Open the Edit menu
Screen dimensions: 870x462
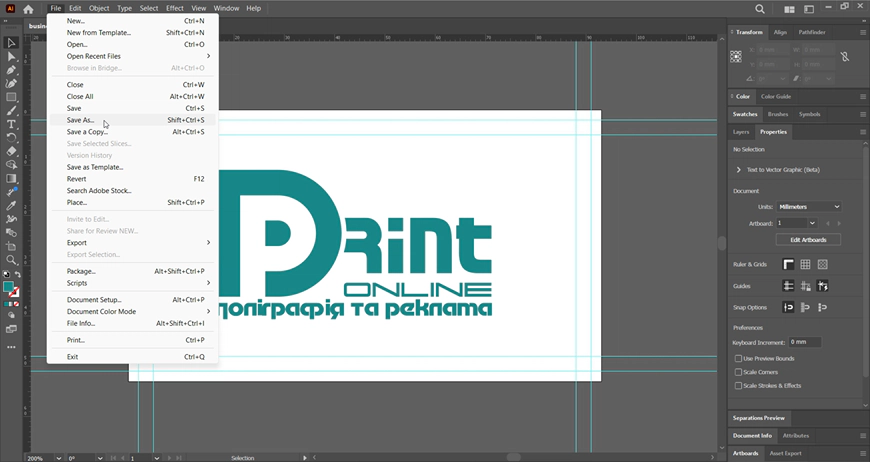pyautogui.click(x=75, y=8)
